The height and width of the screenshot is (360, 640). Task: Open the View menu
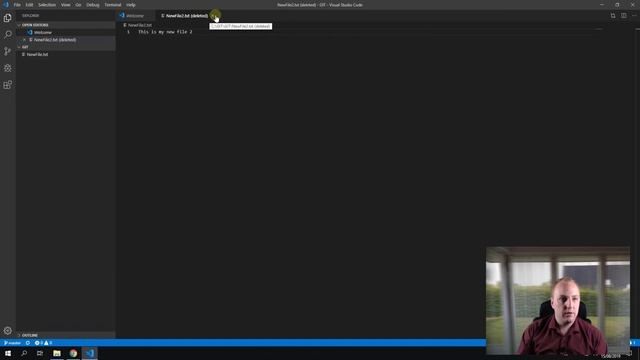click(x=66, y=5)
